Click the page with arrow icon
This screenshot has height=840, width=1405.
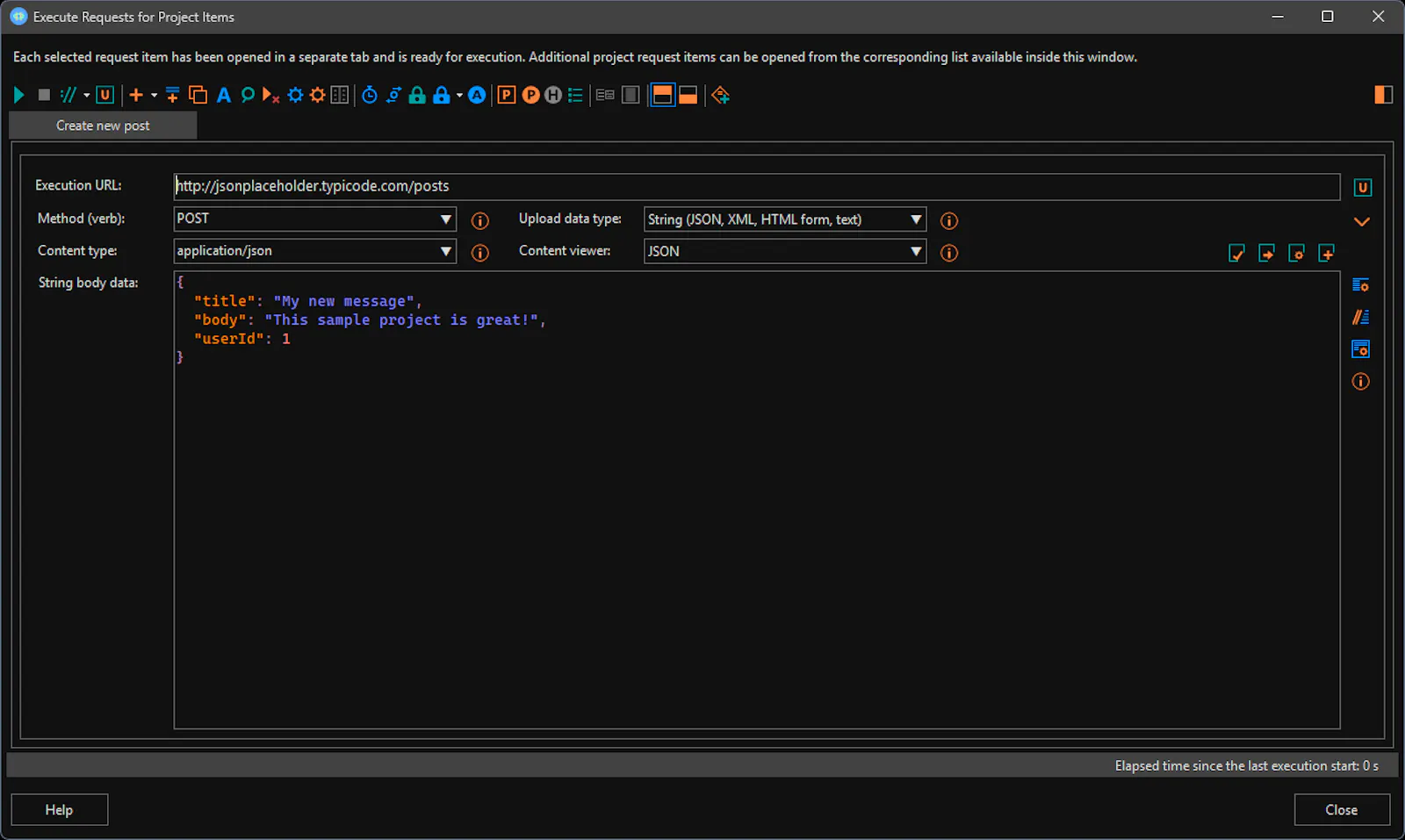[x=1266, y=254]
